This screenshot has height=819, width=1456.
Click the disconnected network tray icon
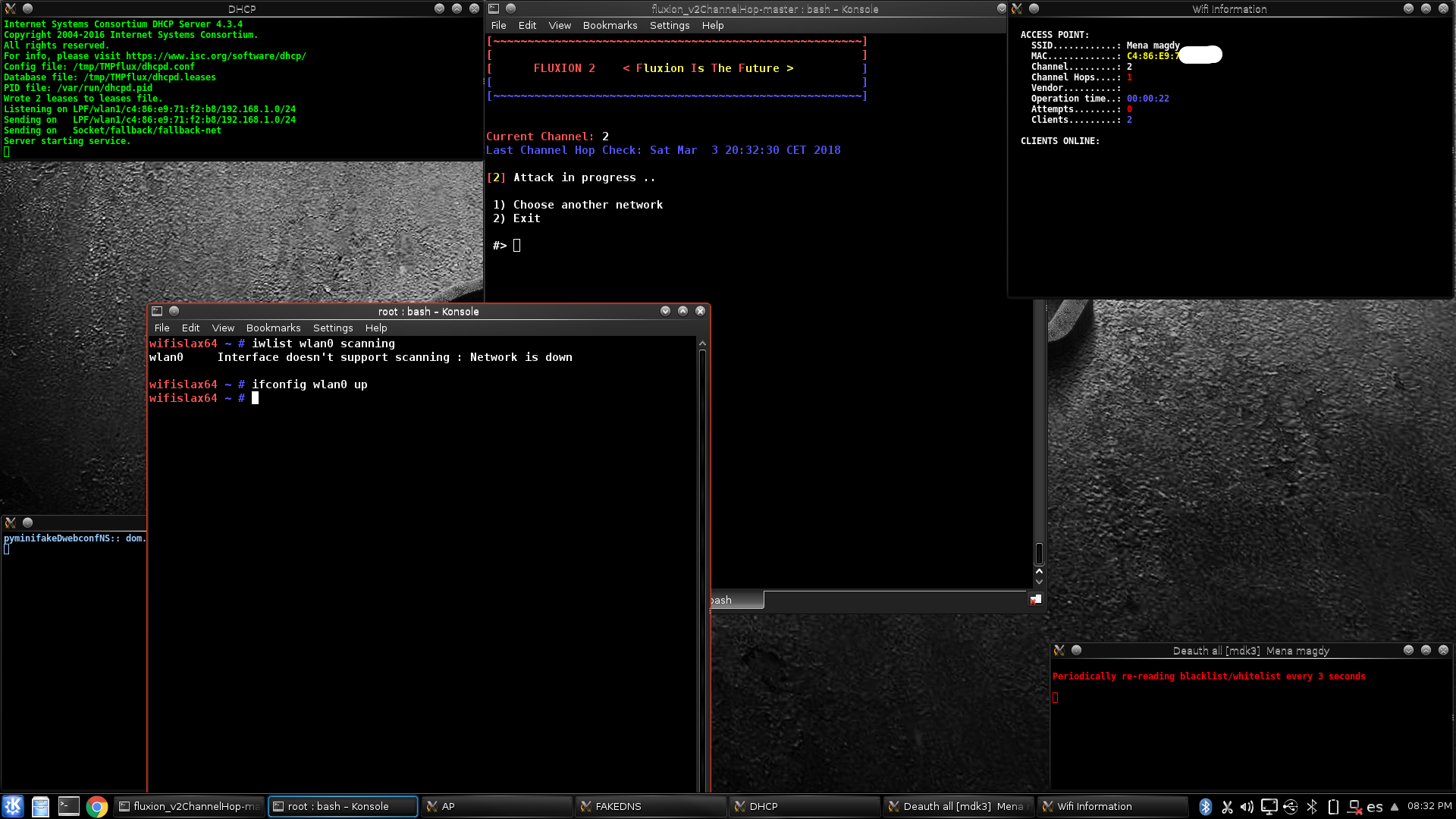(x=1354, y=807)
